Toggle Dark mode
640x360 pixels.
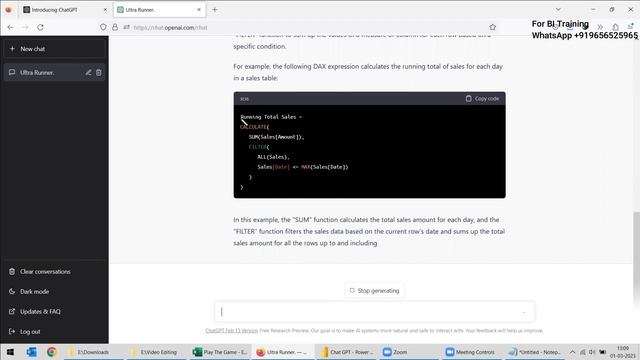(54, 291)
